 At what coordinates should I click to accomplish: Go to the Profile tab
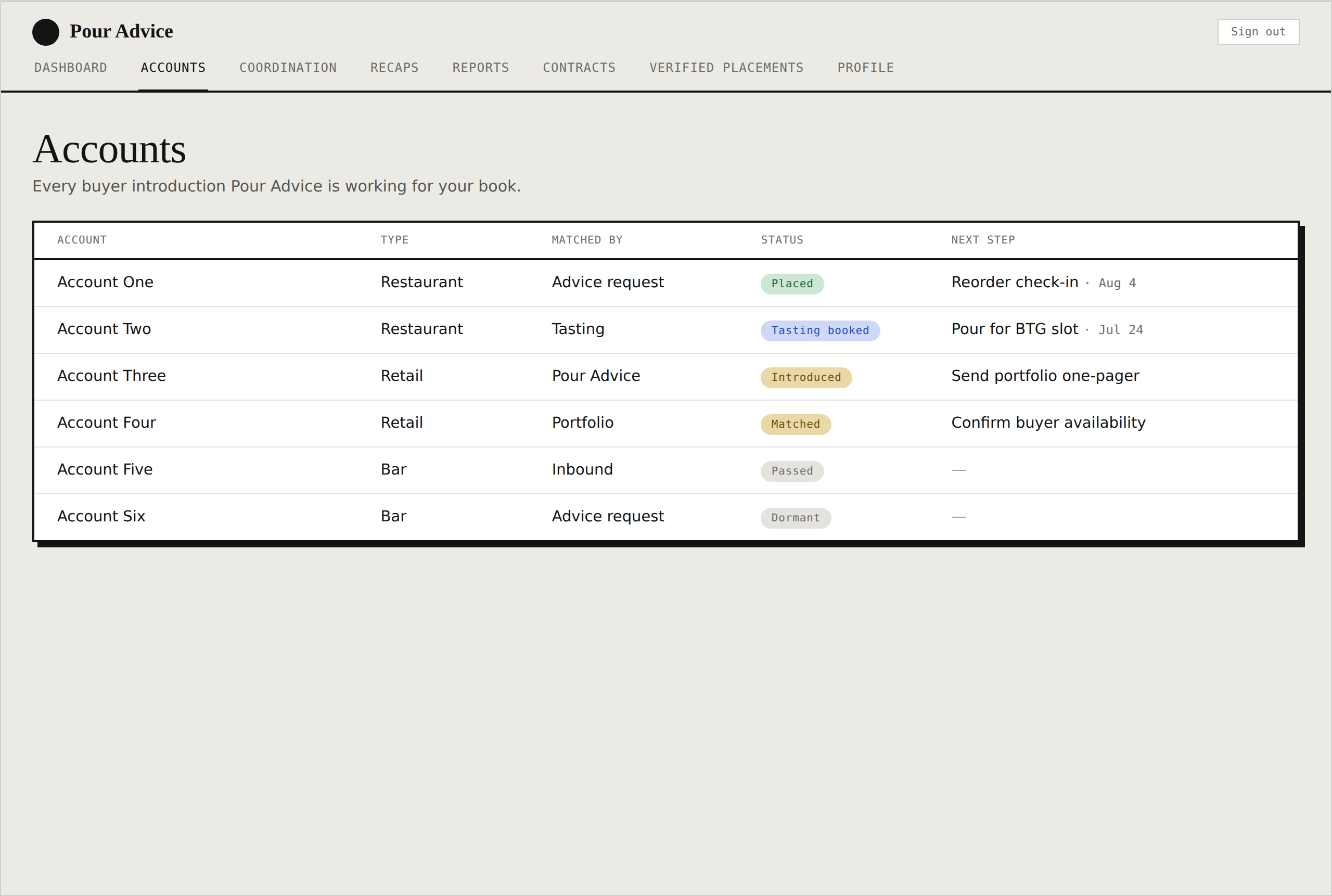tap(865, 68)
